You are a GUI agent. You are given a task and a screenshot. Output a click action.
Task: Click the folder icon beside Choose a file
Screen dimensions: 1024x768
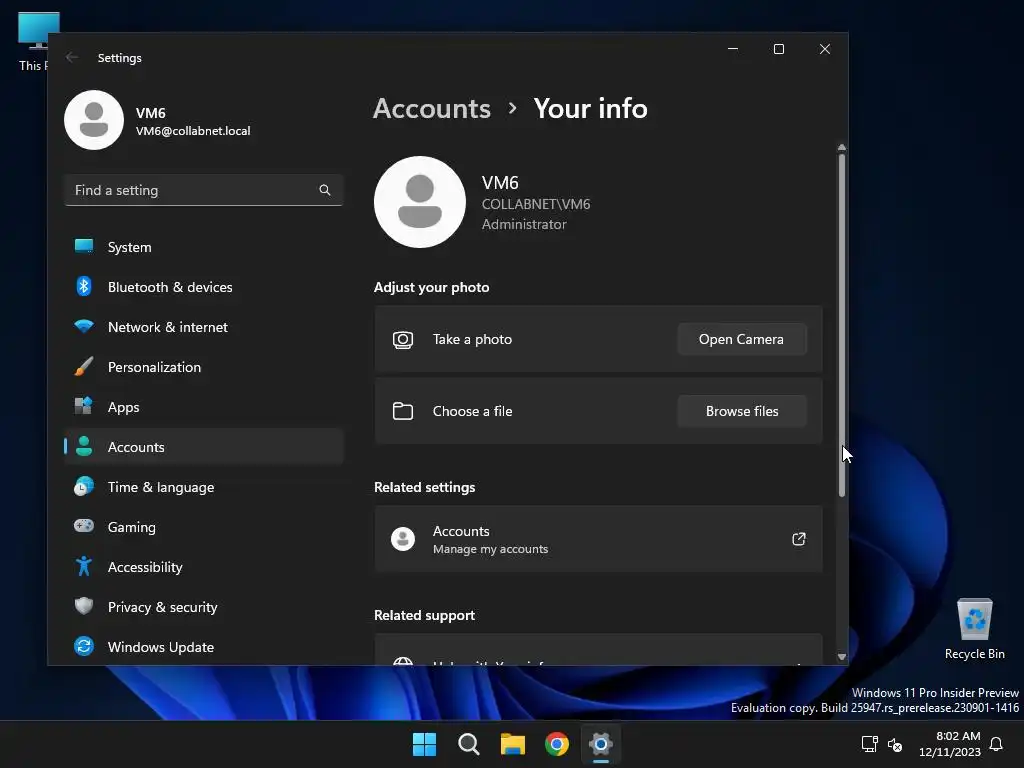403,411
